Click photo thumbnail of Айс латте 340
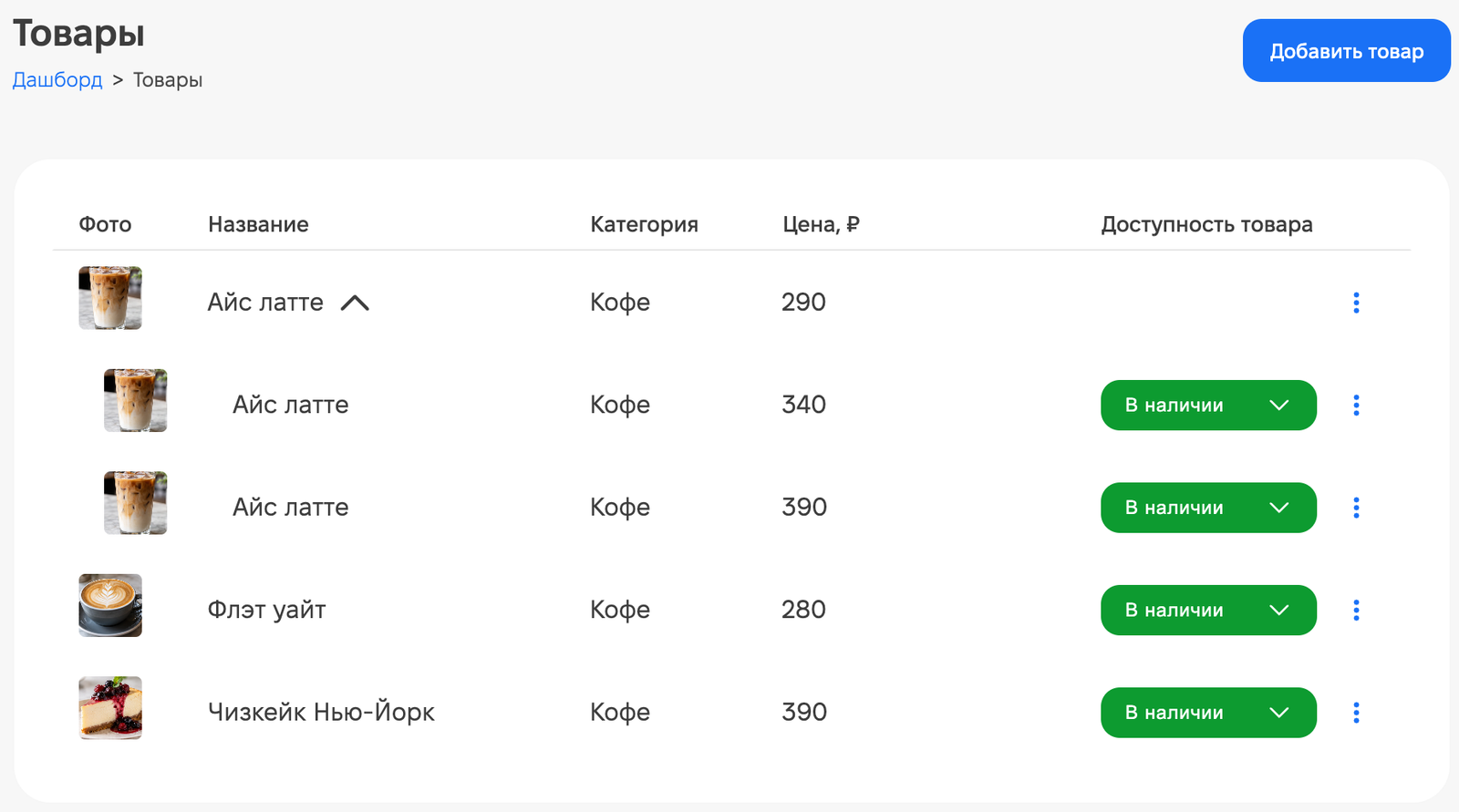The height and width of the screenshot is (812, 1459). 136,400
